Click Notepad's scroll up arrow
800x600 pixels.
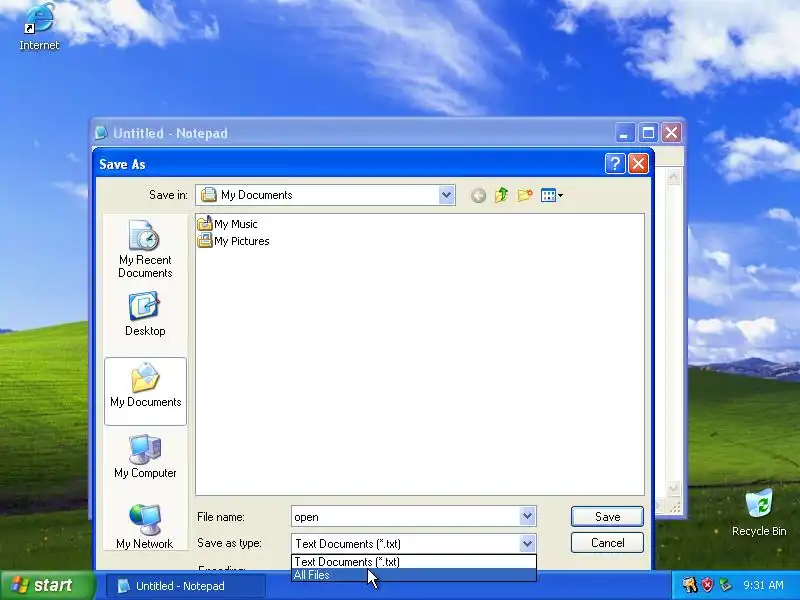pyautogui.click(x=673, y=177)
